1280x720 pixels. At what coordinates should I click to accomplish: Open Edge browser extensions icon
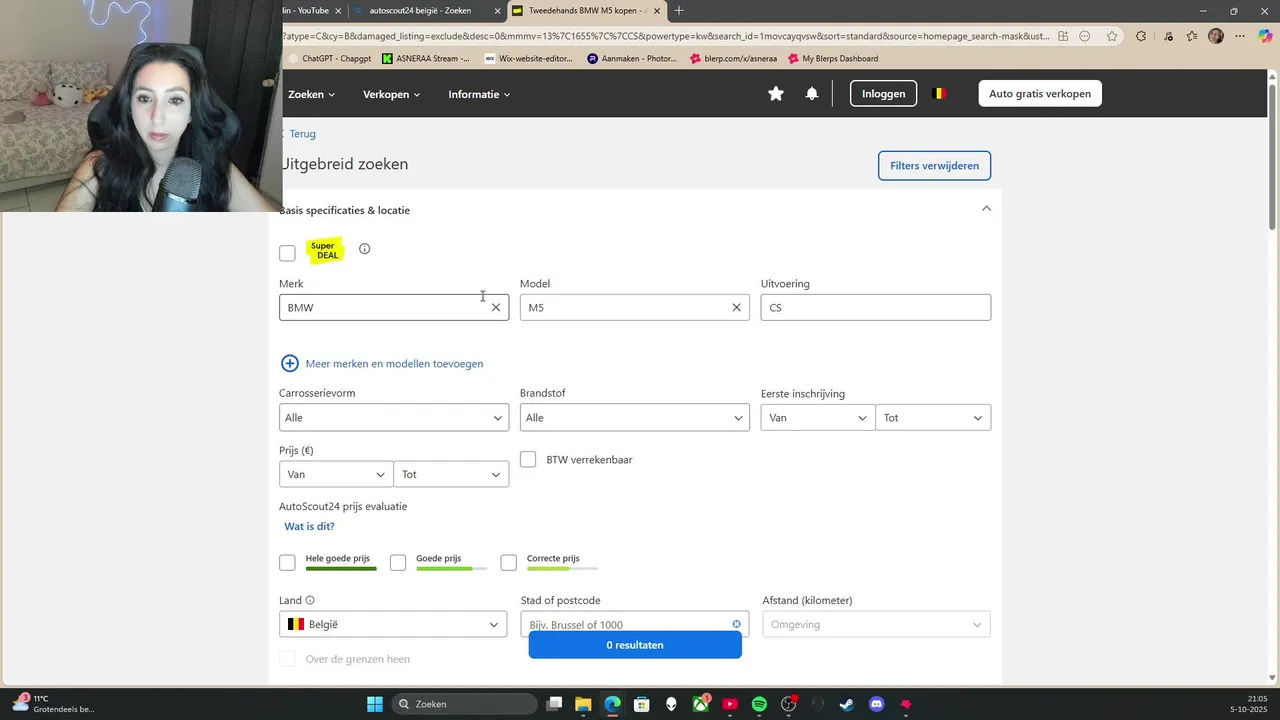coord(1141,36)
